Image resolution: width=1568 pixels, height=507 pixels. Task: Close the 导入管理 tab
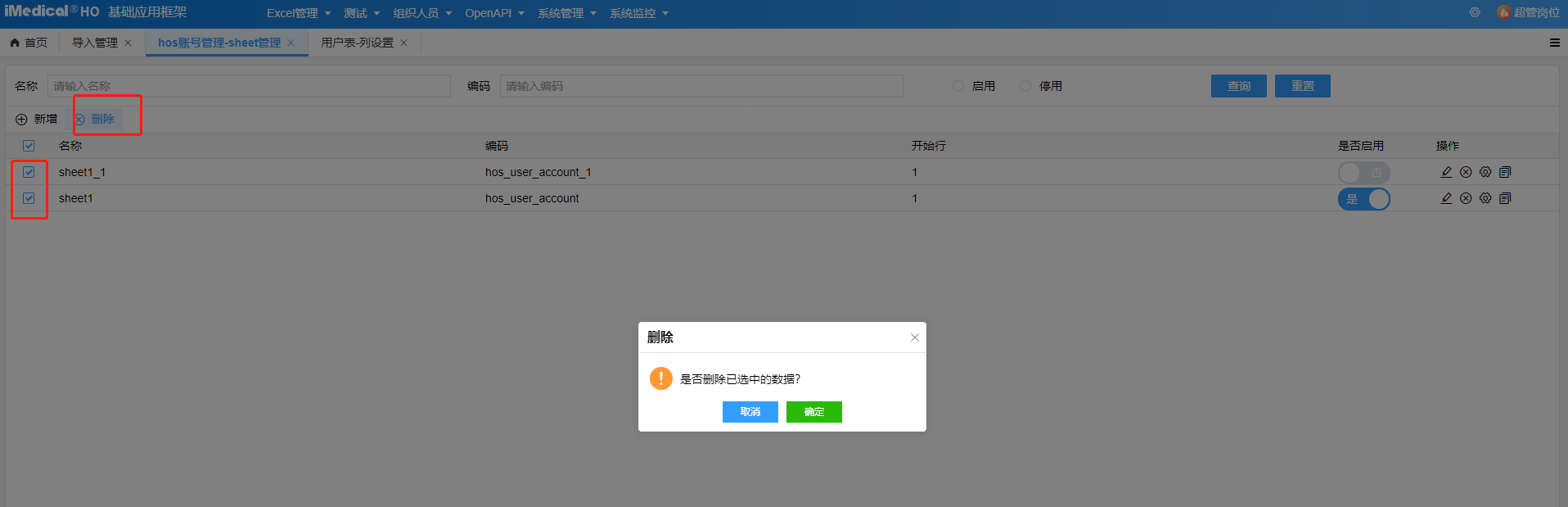(x=128, y=43)
